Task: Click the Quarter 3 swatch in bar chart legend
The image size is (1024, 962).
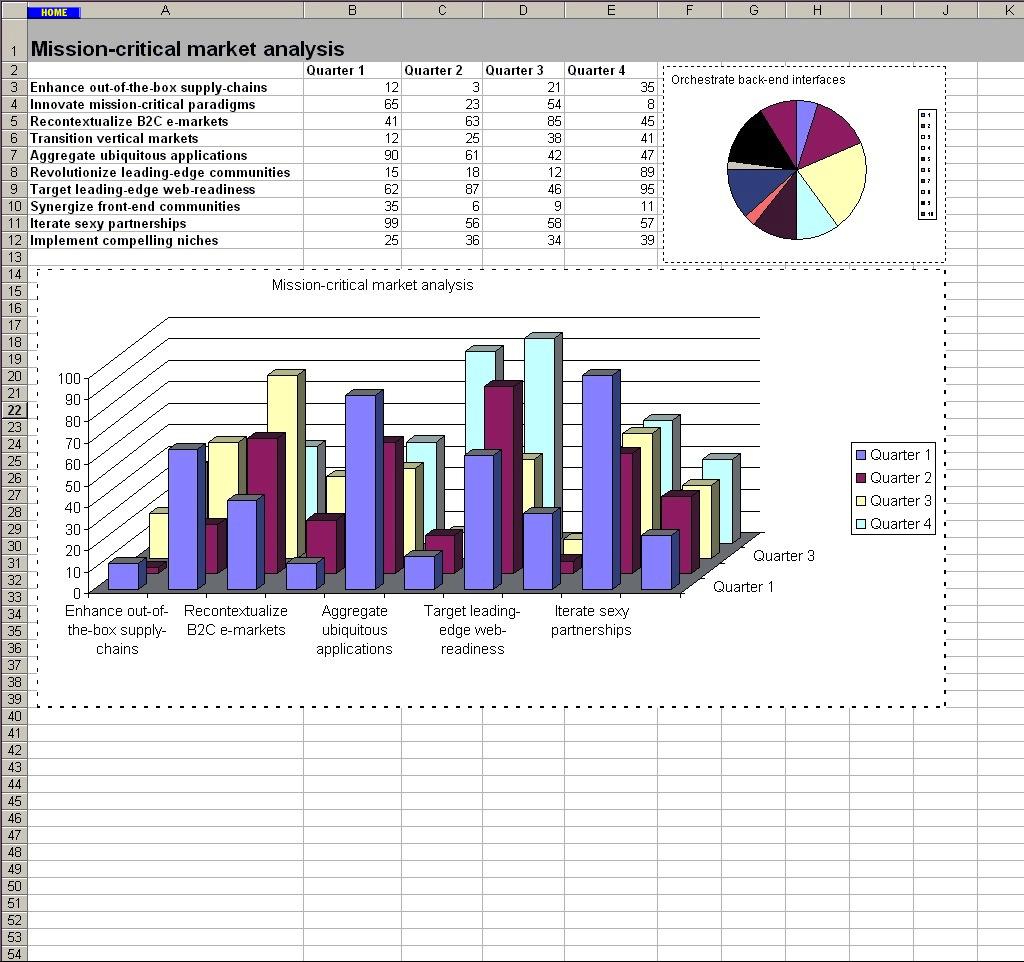Action: pos(861,501)
